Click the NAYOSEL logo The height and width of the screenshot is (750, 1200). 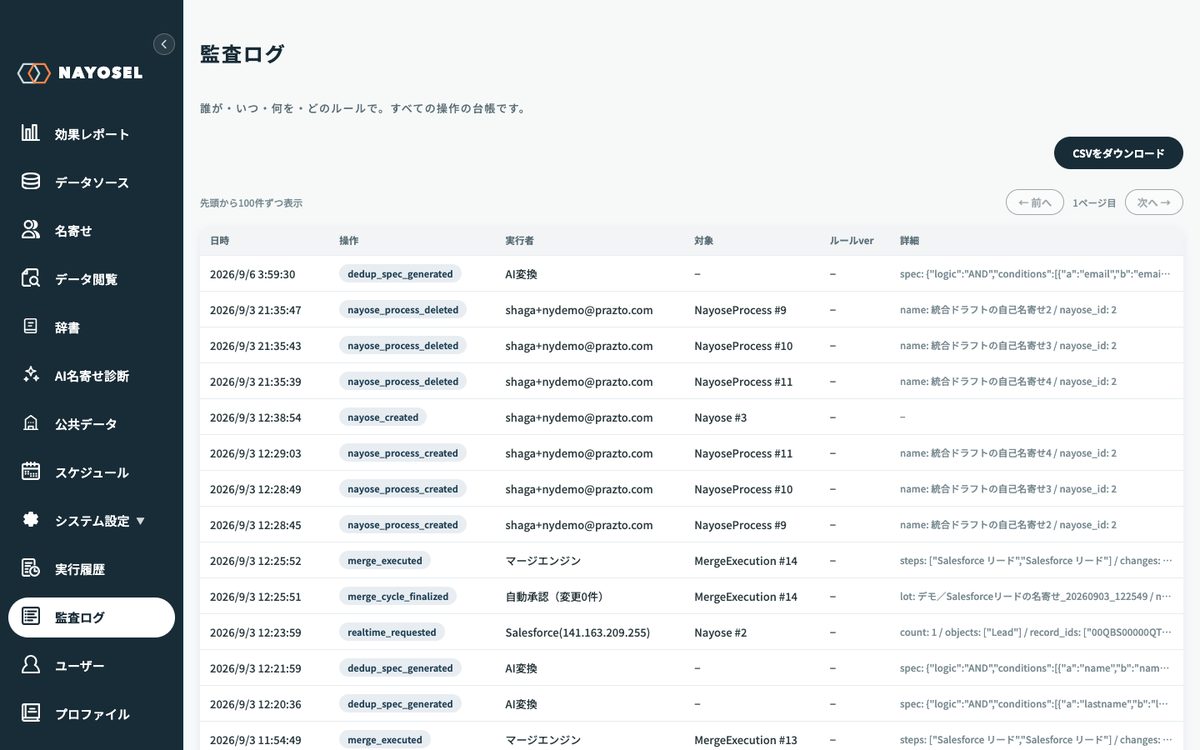(80, 73)
